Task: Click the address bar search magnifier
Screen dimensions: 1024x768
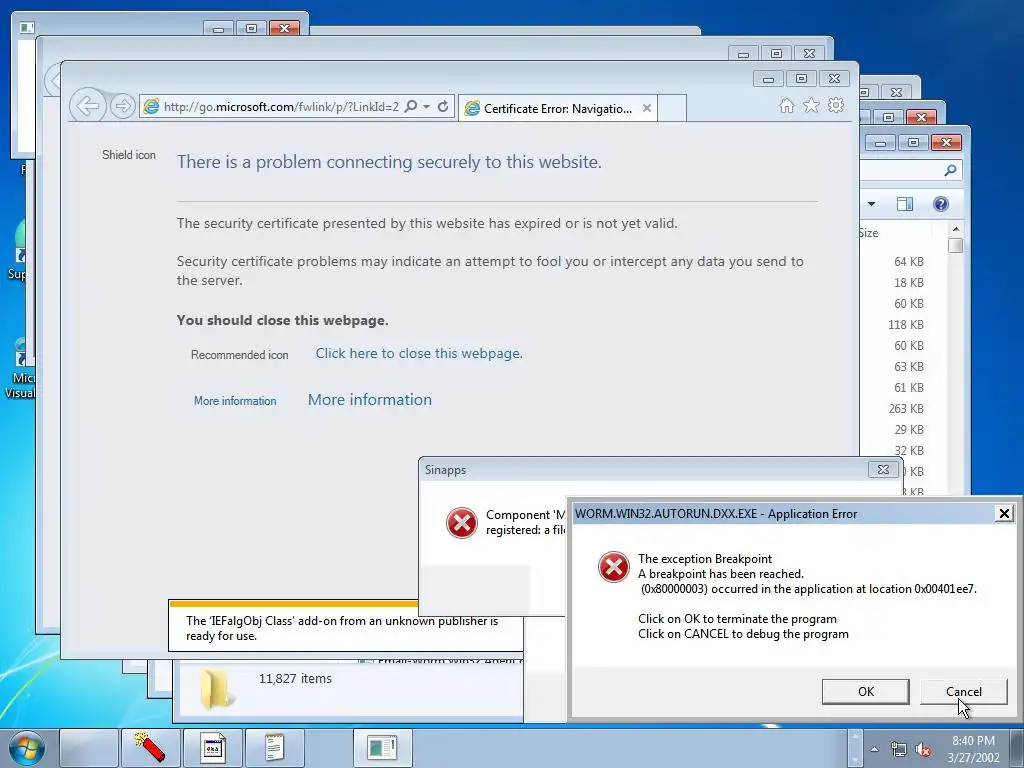Action: 411,106
